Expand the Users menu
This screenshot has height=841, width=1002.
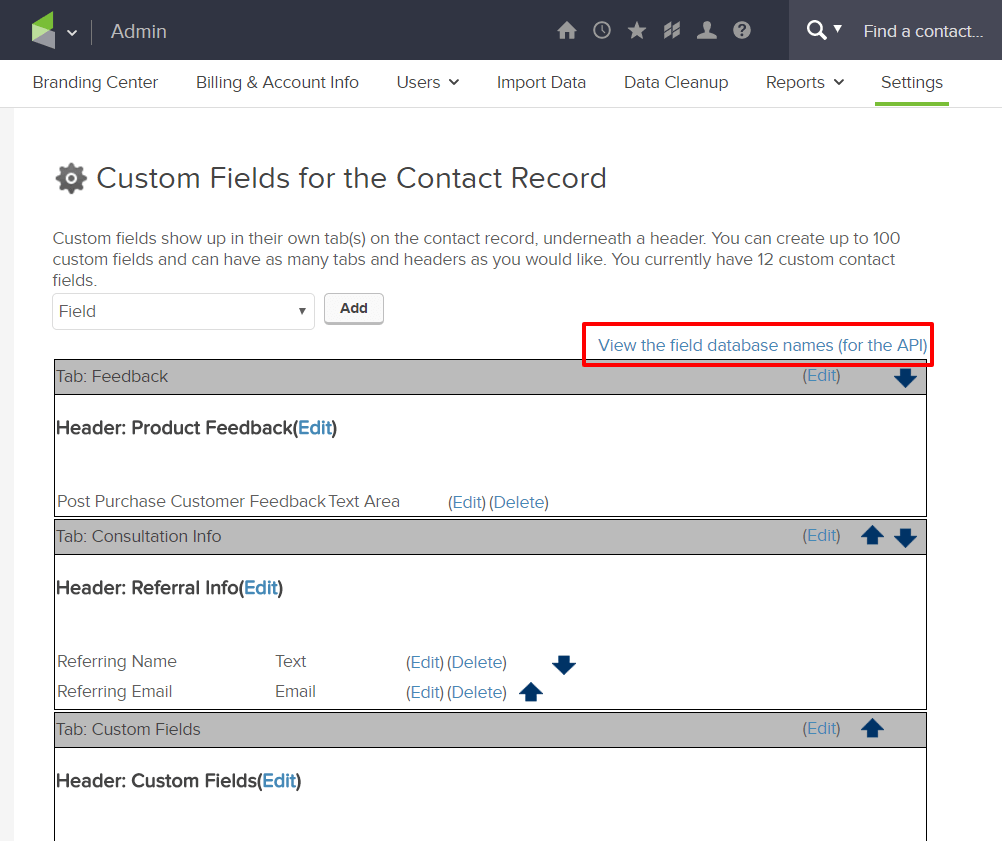click(x=428, y=82)
